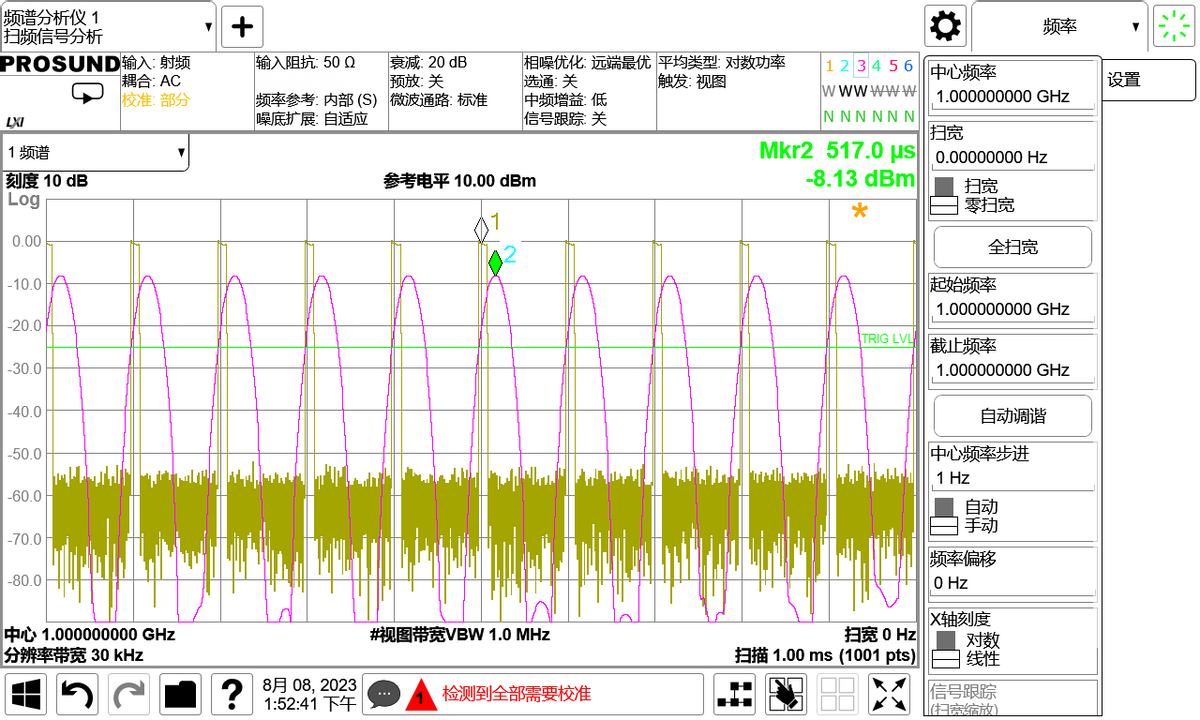Open the gear settings icon at top right
This screenshot has width=1200, height=720.
pyautogui.click(x=945, y=26)
